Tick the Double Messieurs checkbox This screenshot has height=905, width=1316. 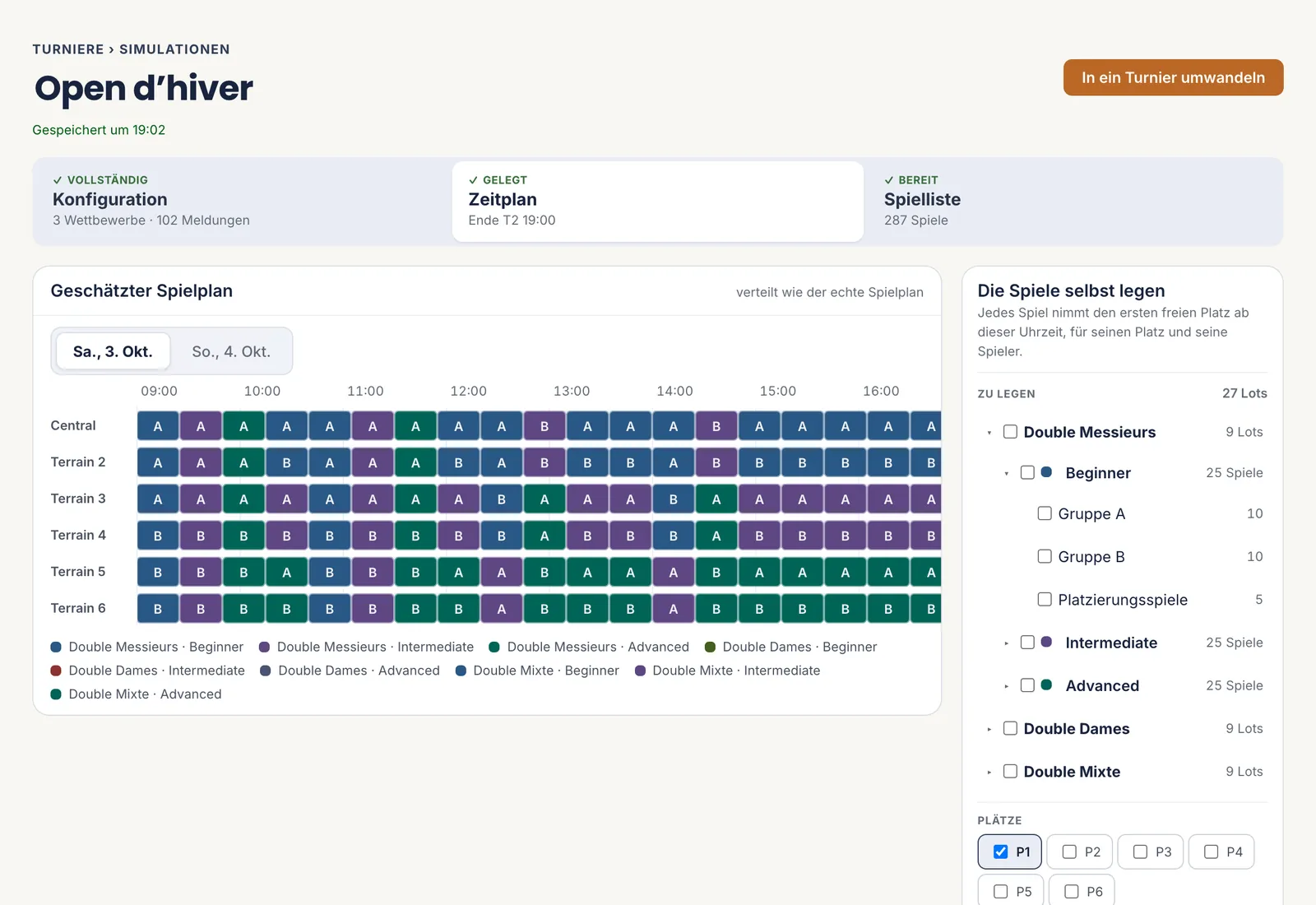pos(1010,432)
